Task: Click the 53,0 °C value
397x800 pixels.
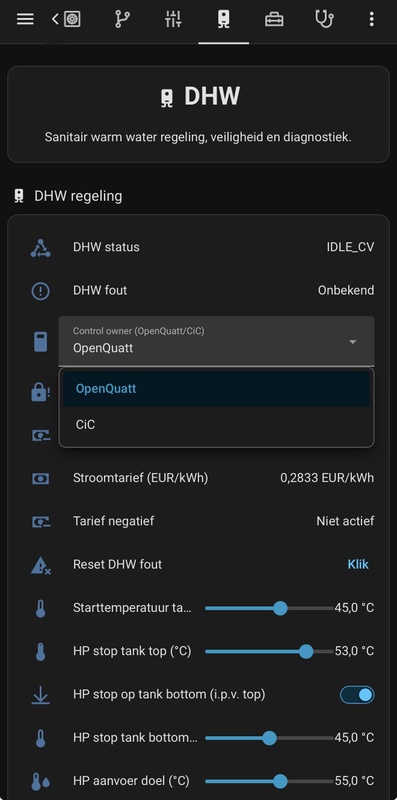Action: coord(354,652)
